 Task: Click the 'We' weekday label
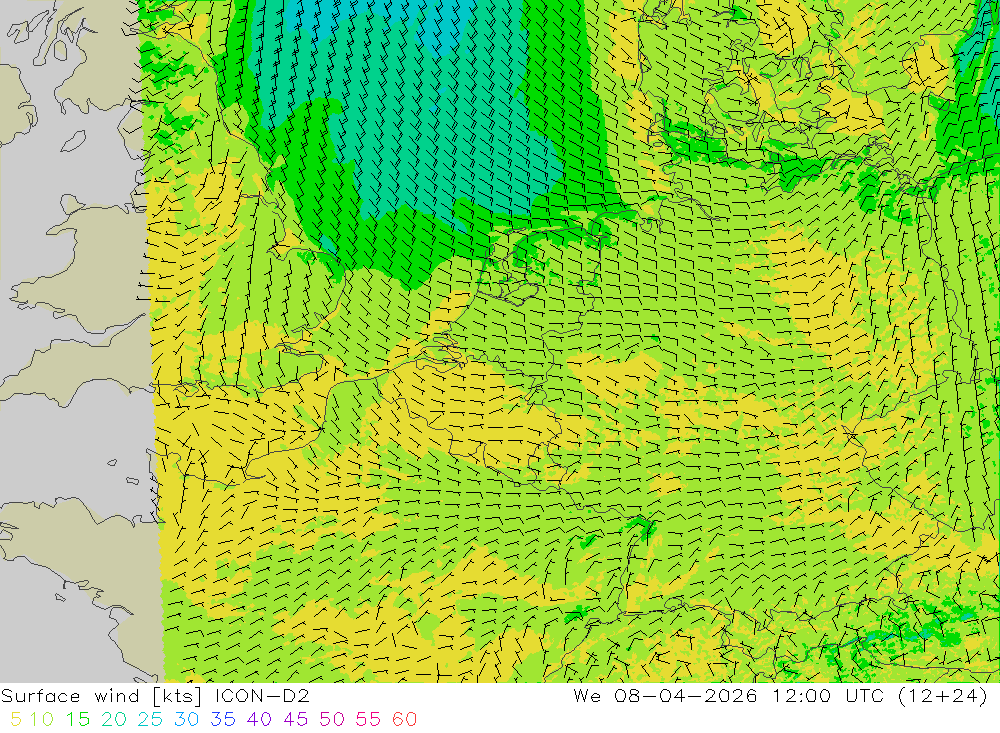(587, 696)
